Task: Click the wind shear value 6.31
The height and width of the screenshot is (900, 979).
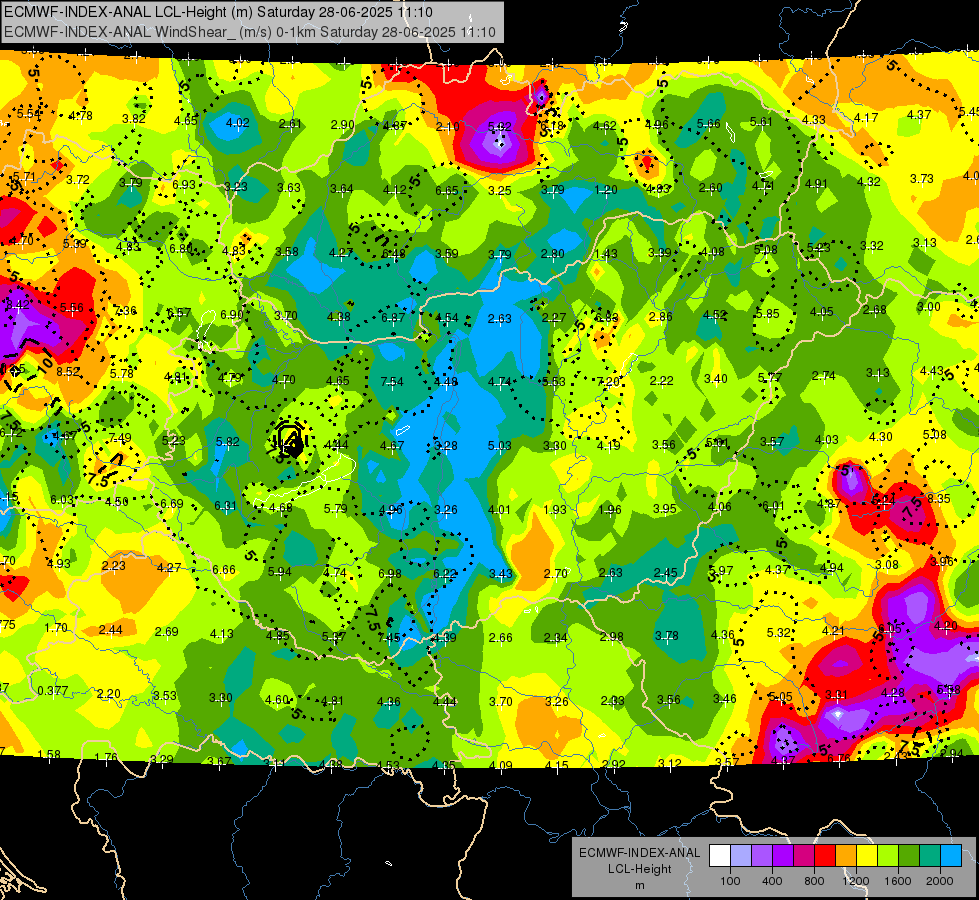Action: (225, 506)
